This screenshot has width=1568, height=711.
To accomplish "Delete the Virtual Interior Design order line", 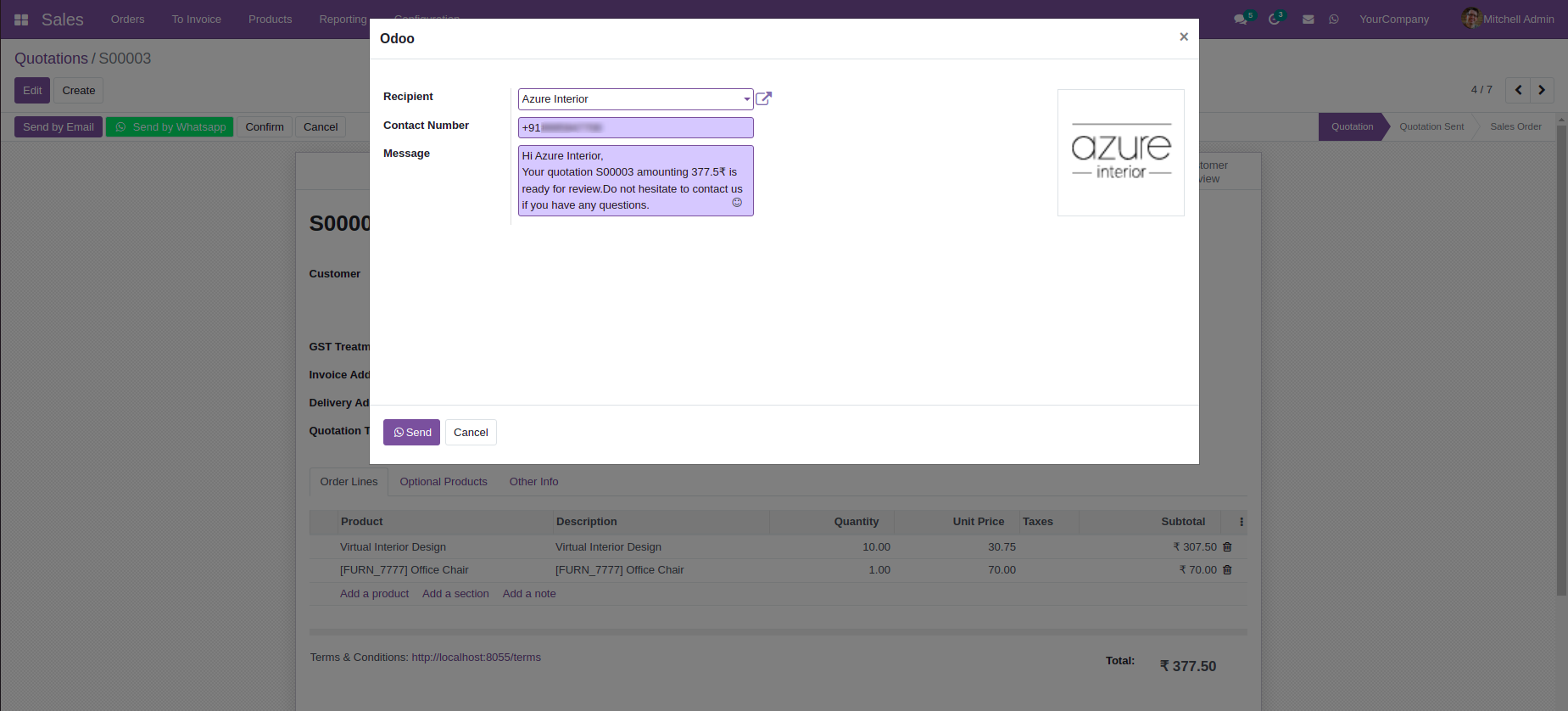I will [x=1227, y=547].
